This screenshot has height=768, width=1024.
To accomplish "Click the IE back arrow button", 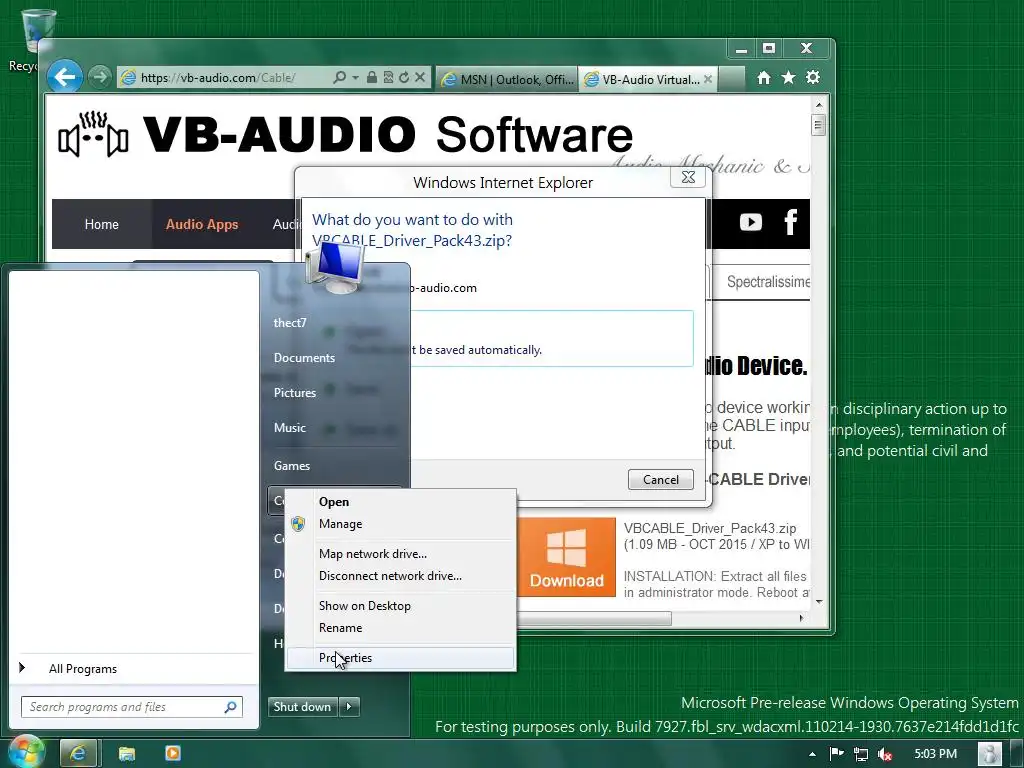I will (65, 77).
